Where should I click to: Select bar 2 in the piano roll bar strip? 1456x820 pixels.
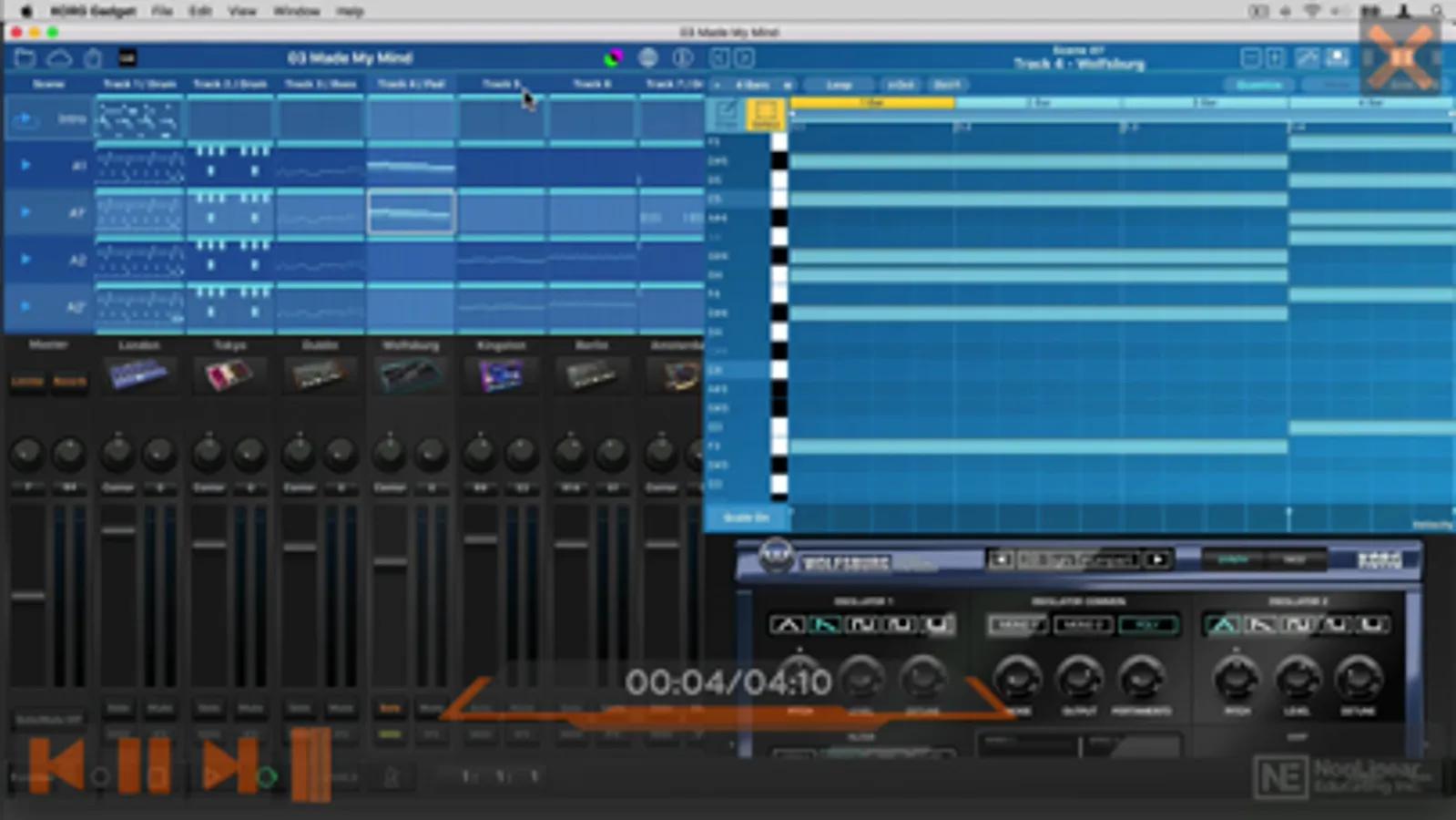click(1039, 103)
